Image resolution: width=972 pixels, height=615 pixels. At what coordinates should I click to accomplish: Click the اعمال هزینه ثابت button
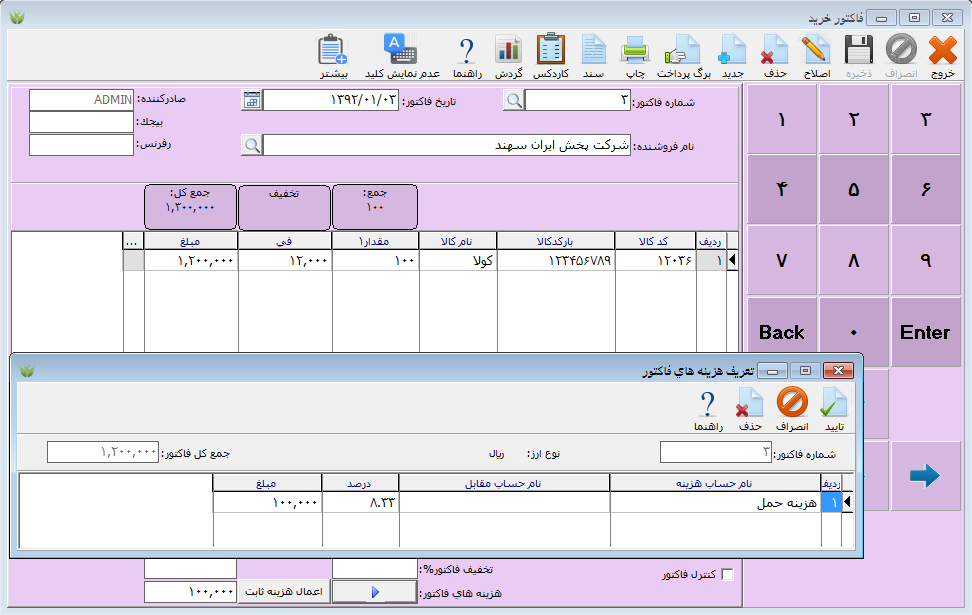(284, 592)
